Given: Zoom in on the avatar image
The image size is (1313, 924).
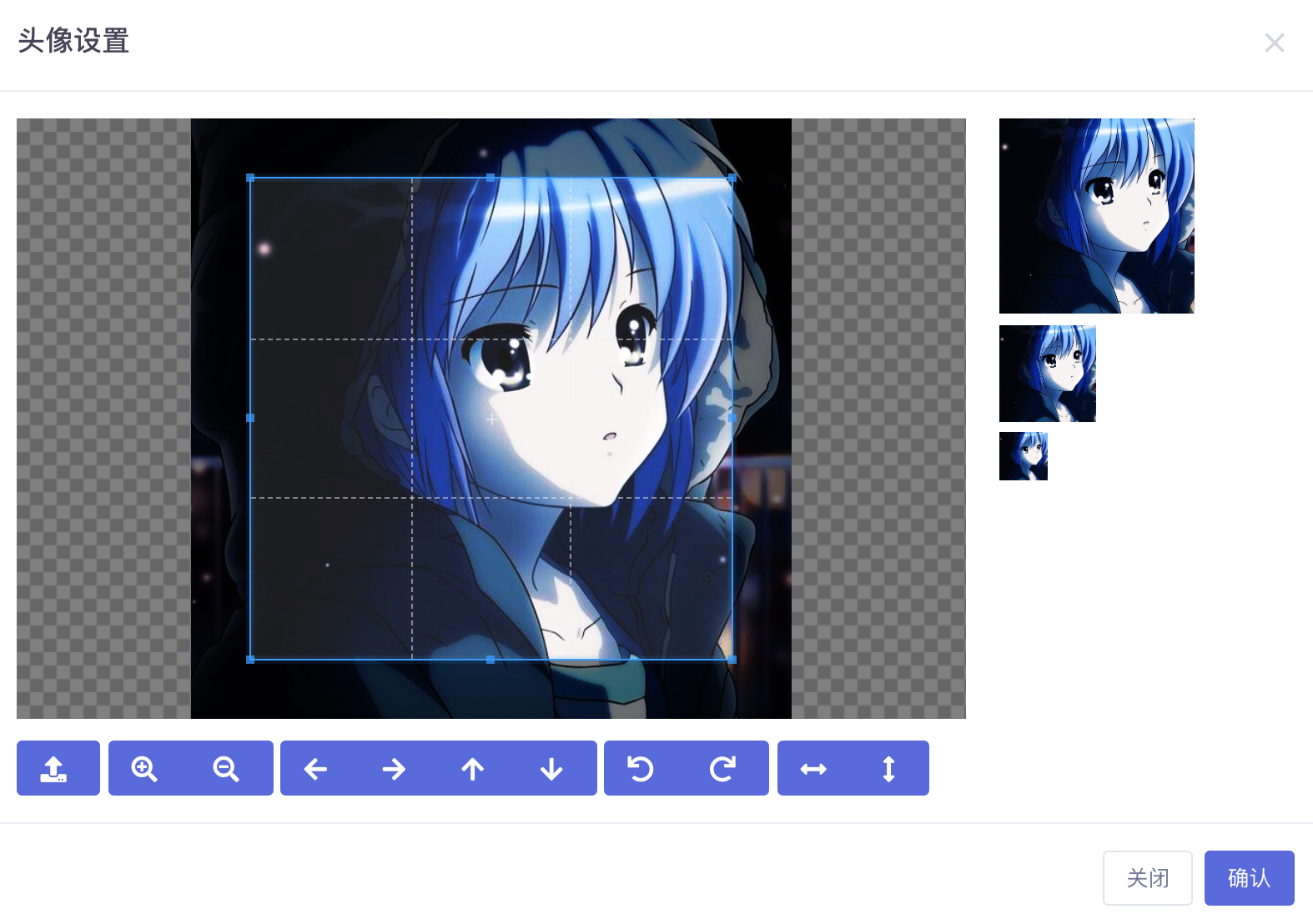Looking at the screenshot, I should pos(144,768).
